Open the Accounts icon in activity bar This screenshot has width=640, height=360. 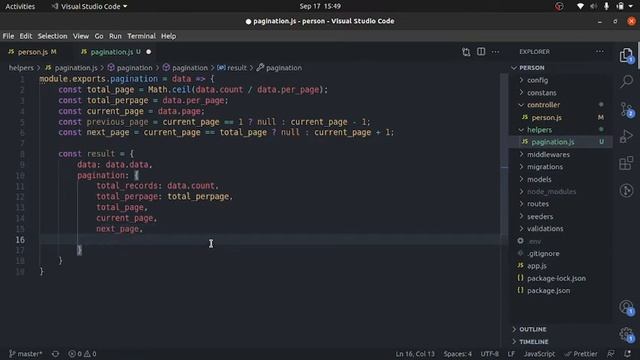click(626, 307)
